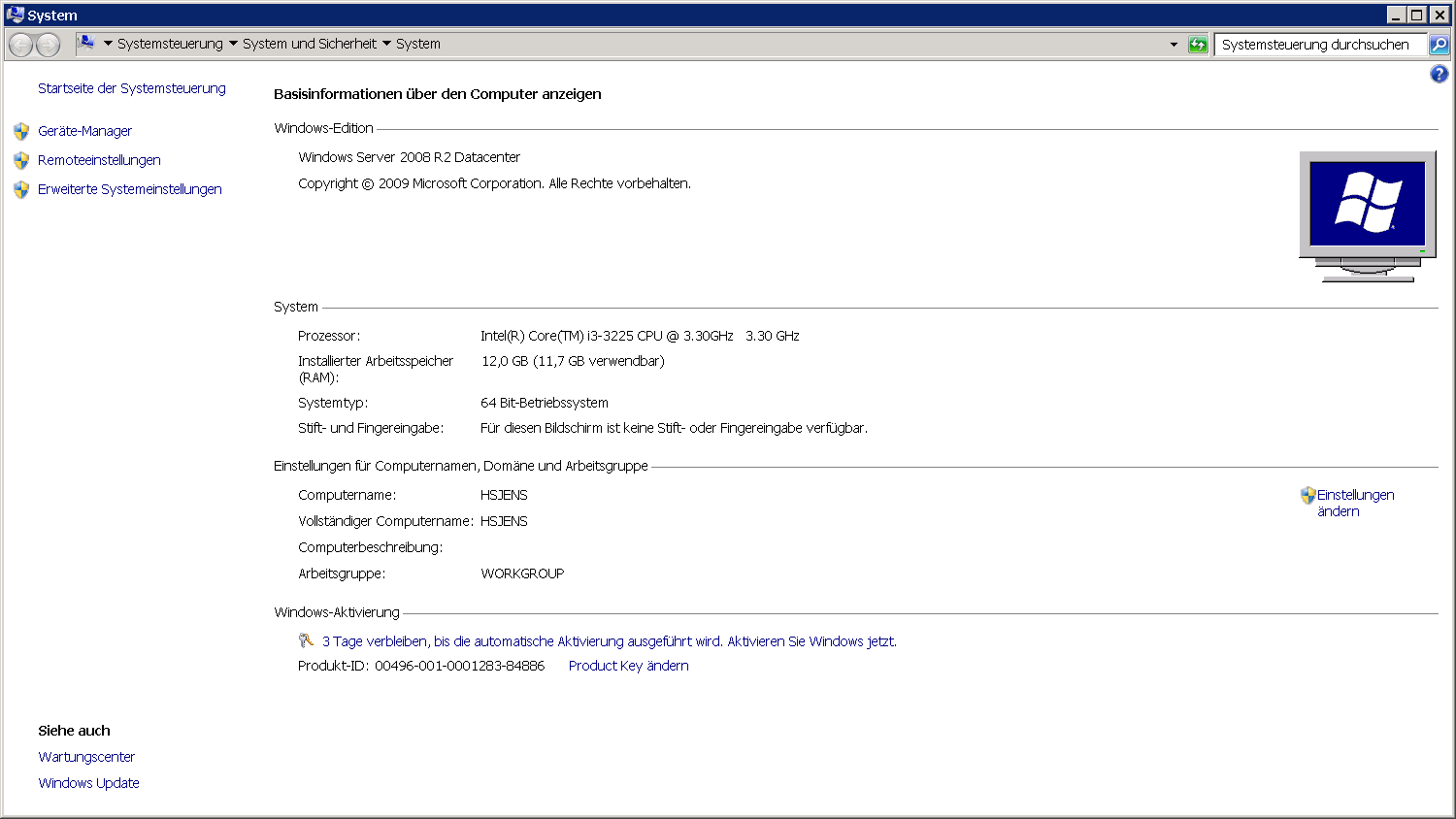Select the System breadcrumb segment
1456x819 pixels.
point(418,44)
